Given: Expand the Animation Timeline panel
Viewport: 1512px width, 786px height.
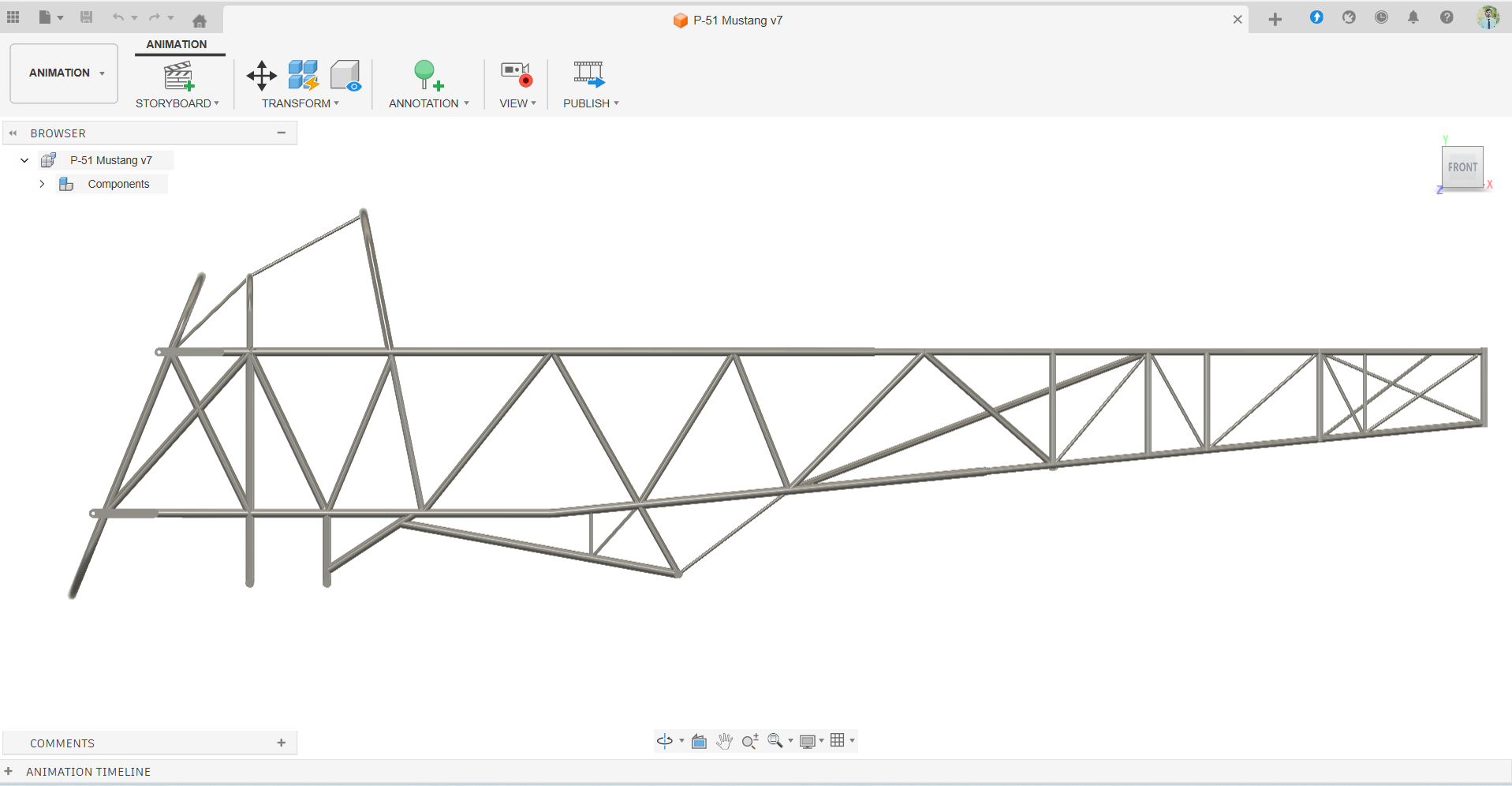Looking at the screenshot, I should pyautogui.click(x=8, y=771).
